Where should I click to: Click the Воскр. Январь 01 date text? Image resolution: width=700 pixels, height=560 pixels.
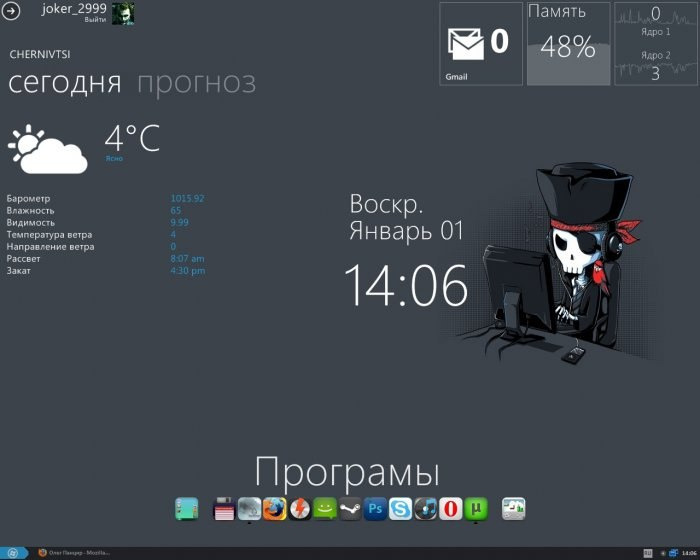click(406, 217)
